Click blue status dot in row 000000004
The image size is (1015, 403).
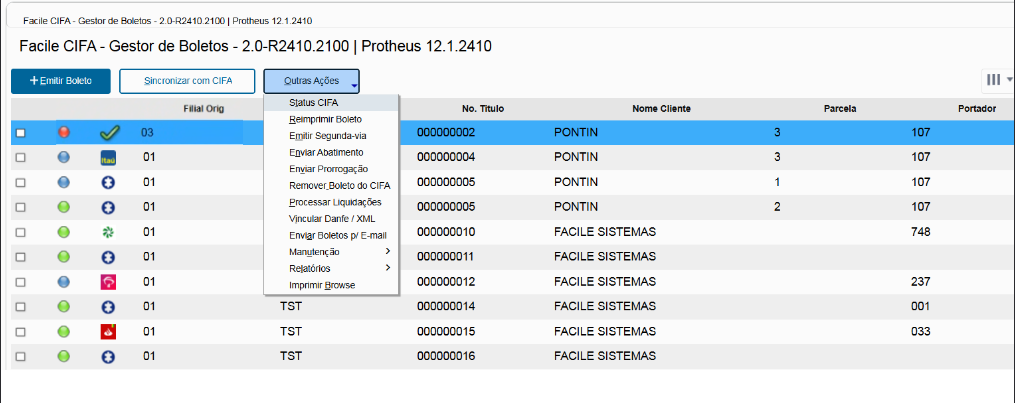coord(63,157)
